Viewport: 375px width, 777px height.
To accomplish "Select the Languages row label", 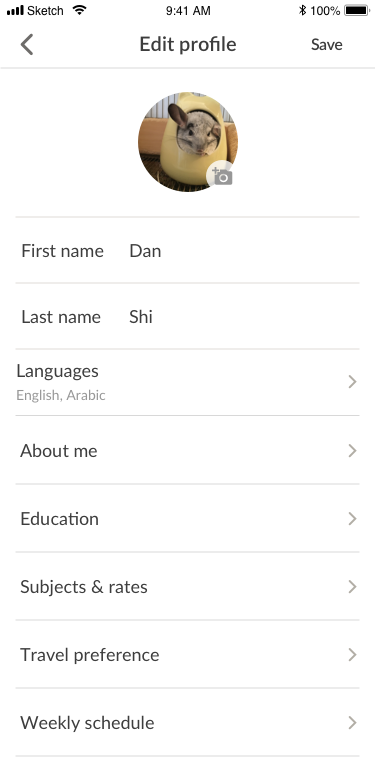I will (x=57, y=371).
